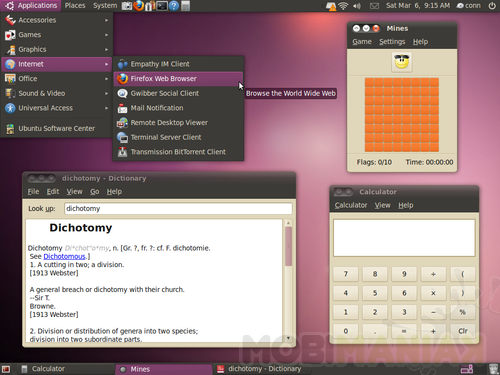500x375 pixels.
Task: Open the Go menu in Dictionary
Action: (x=95, y=192)
